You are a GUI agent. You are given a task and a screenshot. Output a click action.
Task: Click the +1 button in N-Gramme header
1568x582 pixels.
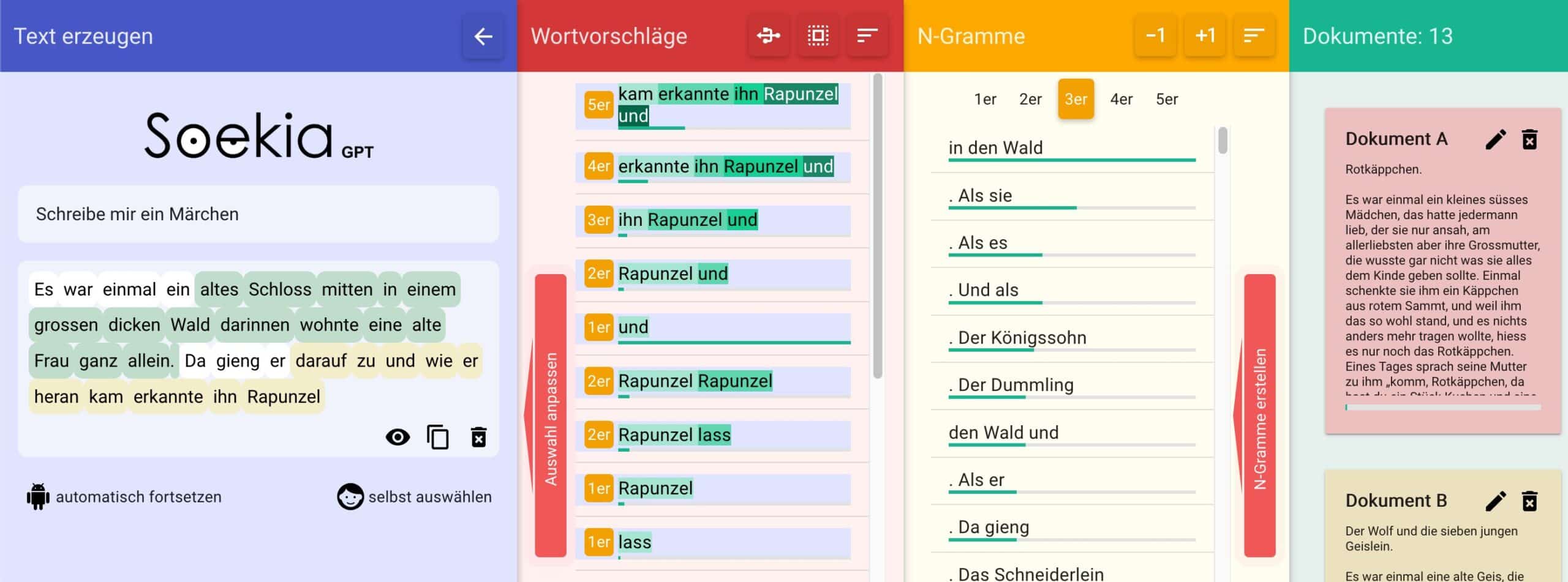1205,36
